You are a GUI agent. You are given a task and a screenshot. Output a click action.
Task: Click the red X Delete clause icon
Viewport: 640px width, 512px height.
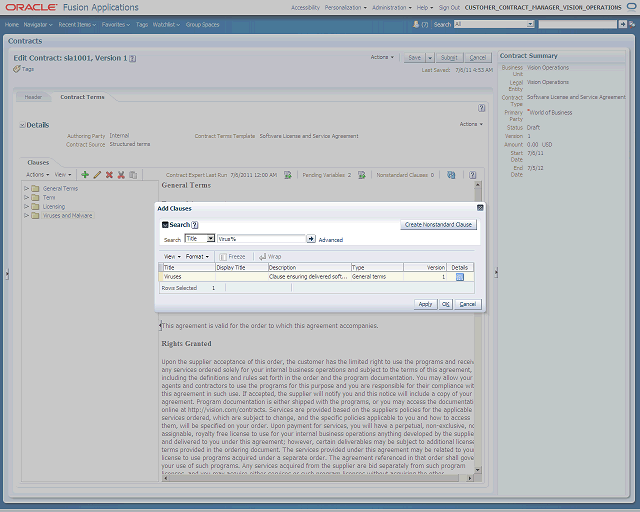tap(109, 175)
